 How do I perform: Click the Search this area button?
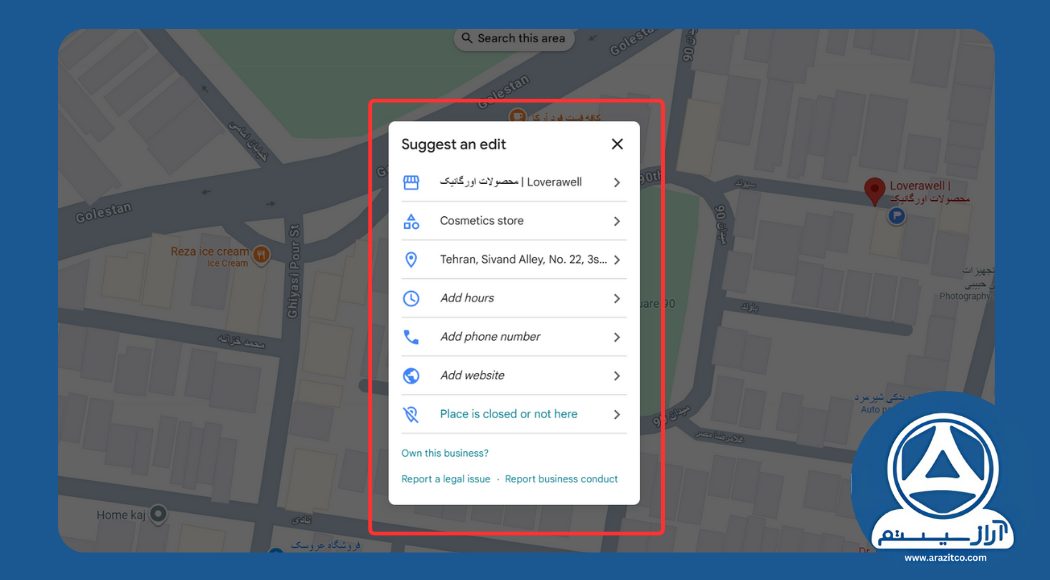pos(514,38)
